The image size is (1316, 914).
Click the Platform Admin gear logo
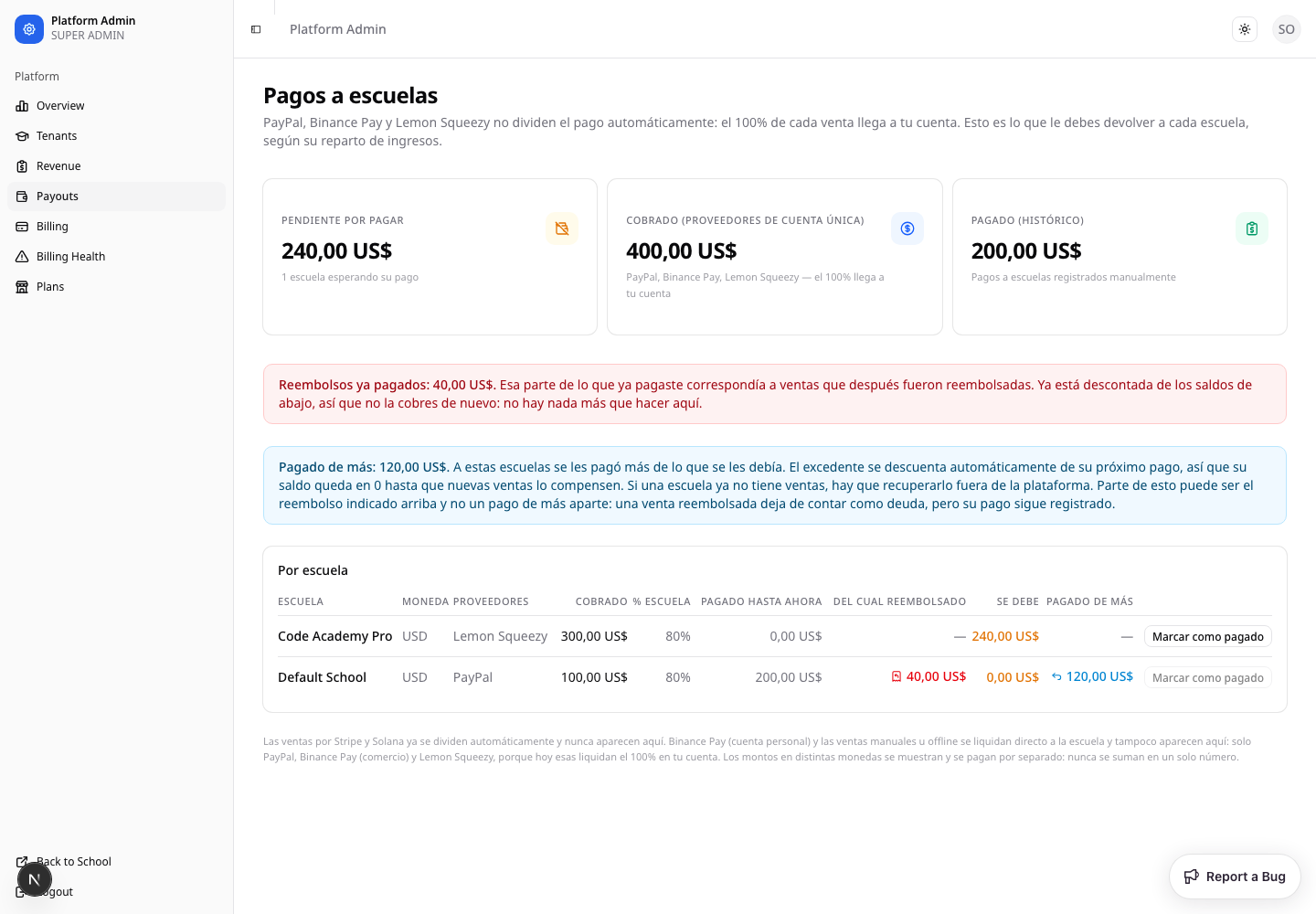coord(29,29)
